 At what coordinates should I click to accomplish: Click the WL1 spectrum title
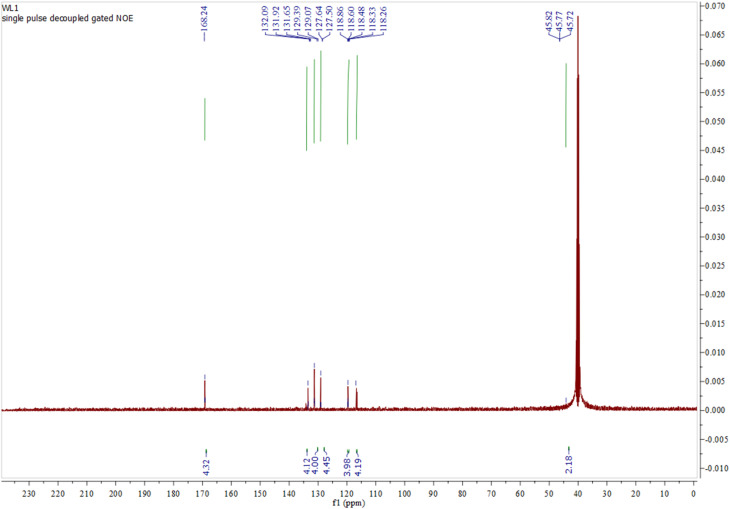(x=10, y=10)
